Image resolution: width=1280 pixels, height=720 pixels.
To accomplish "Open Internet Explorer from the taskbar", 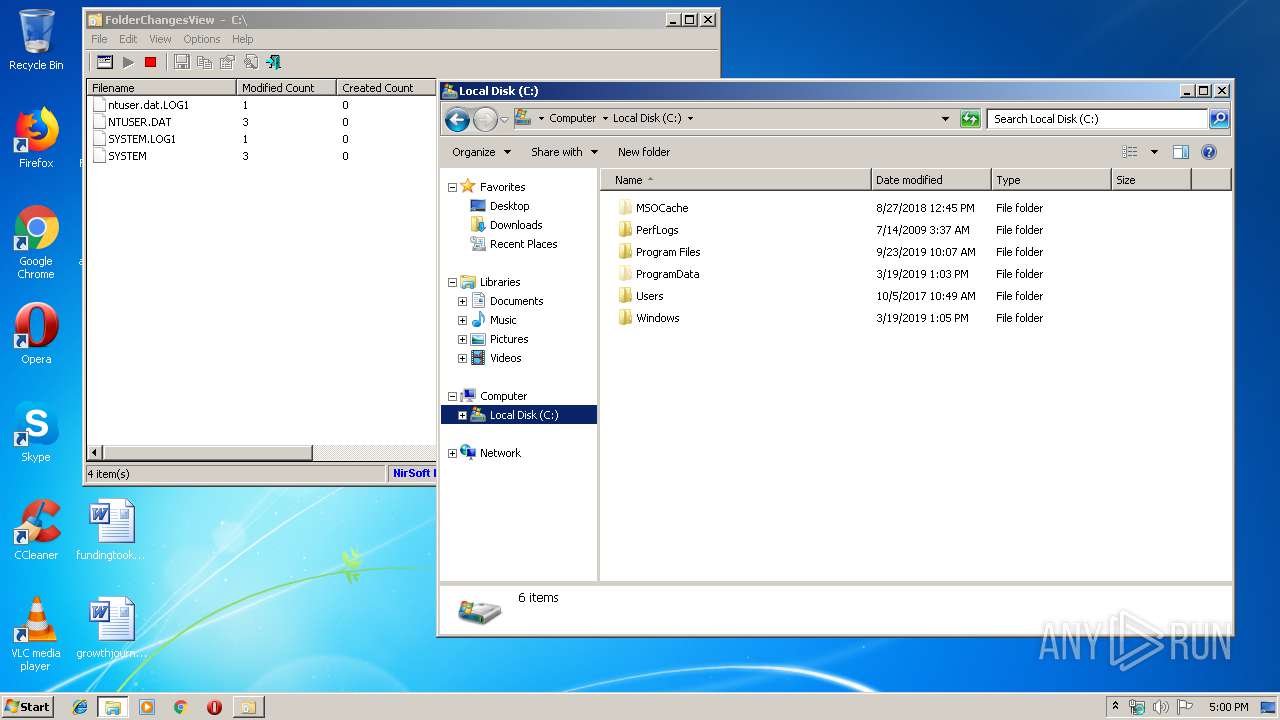I will tap(80, 707).
